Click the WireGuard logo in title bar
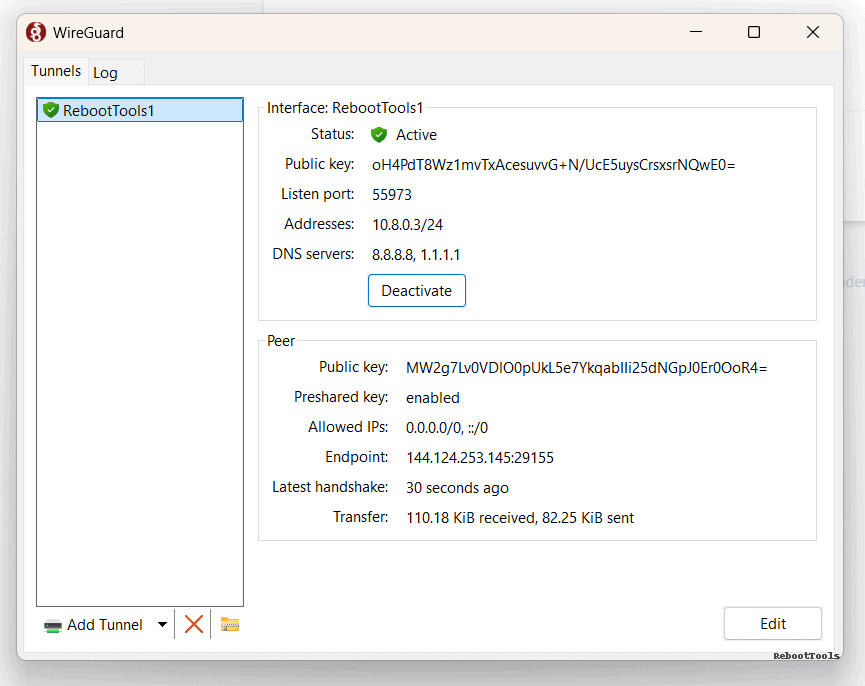This screenshot has width=865, height=686. coord(36,32)
